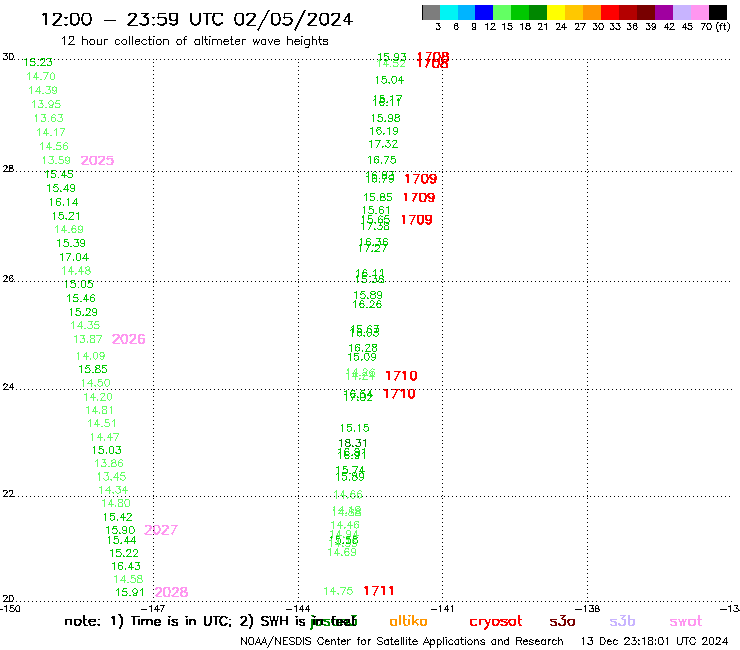Click the yellow swatch in the legend bar

click(556, 12)
